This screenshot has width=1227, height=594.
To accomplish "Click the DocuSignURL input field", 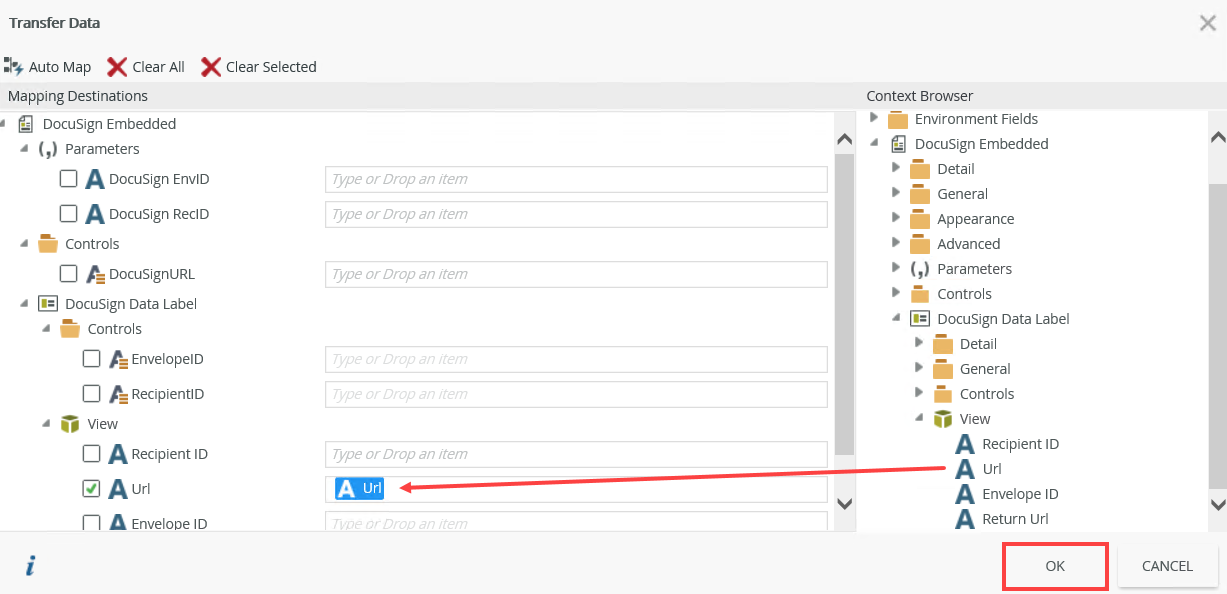I will 576,274.
